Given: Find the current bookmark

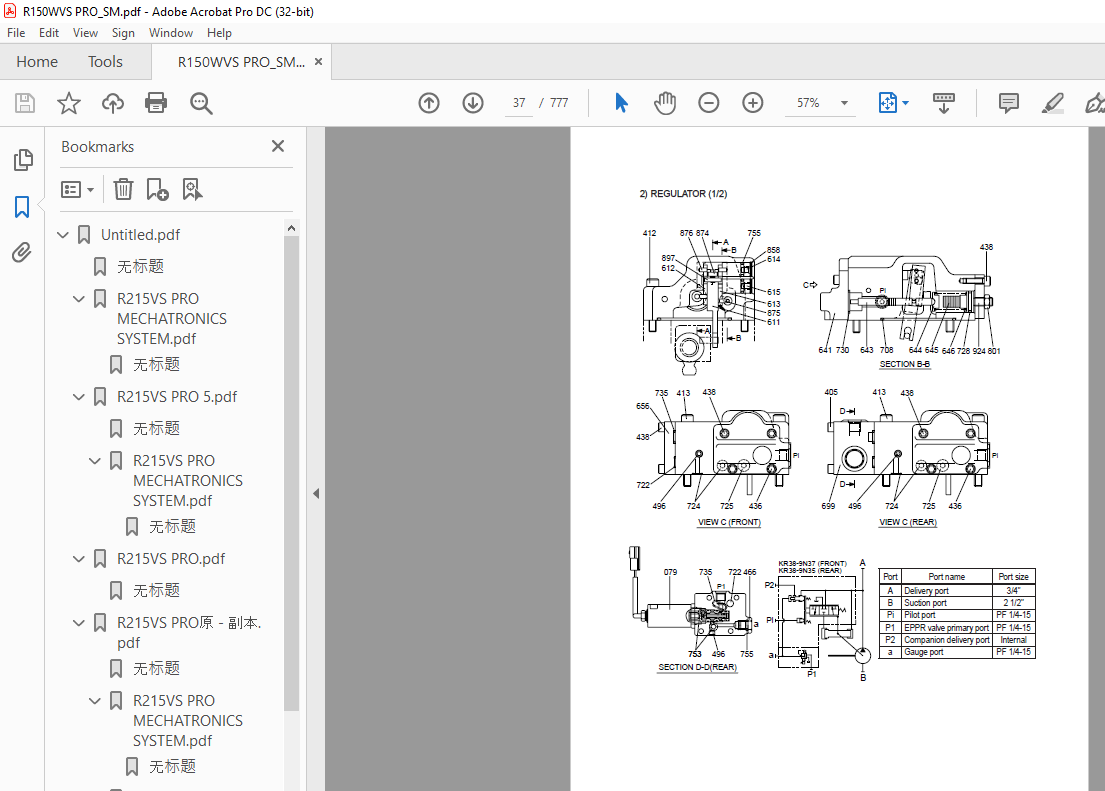Looking at the screenshot, I should (x=192, y=189).
